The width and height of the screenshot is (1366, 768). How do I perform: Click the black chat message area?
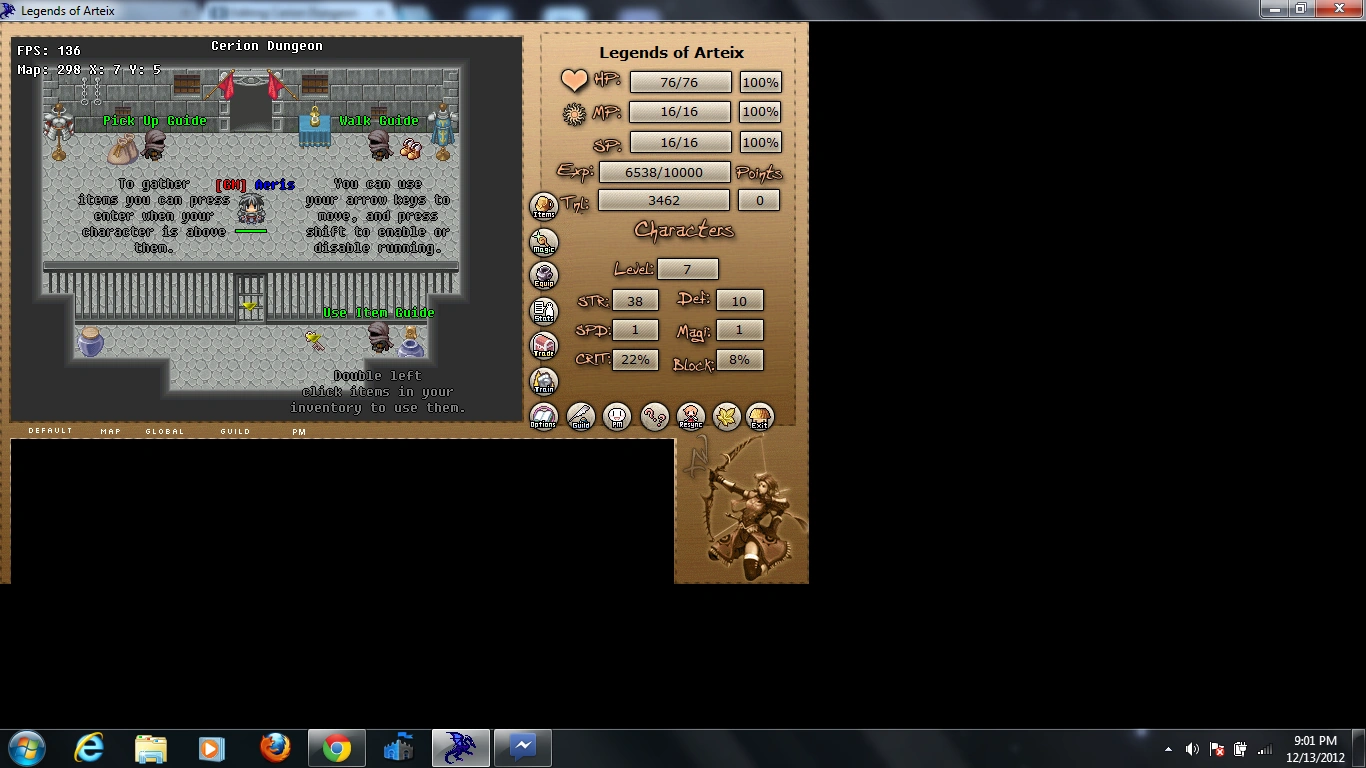pos(342,511)
